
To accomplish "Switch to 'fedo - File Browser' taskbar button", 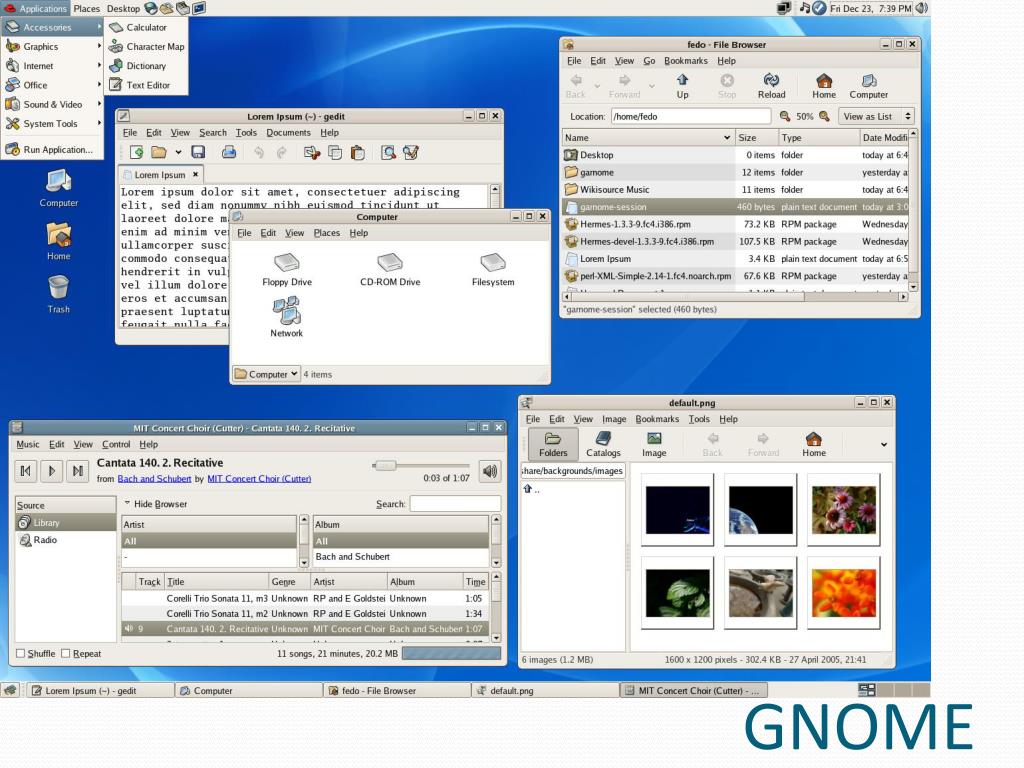I will 397,690.
